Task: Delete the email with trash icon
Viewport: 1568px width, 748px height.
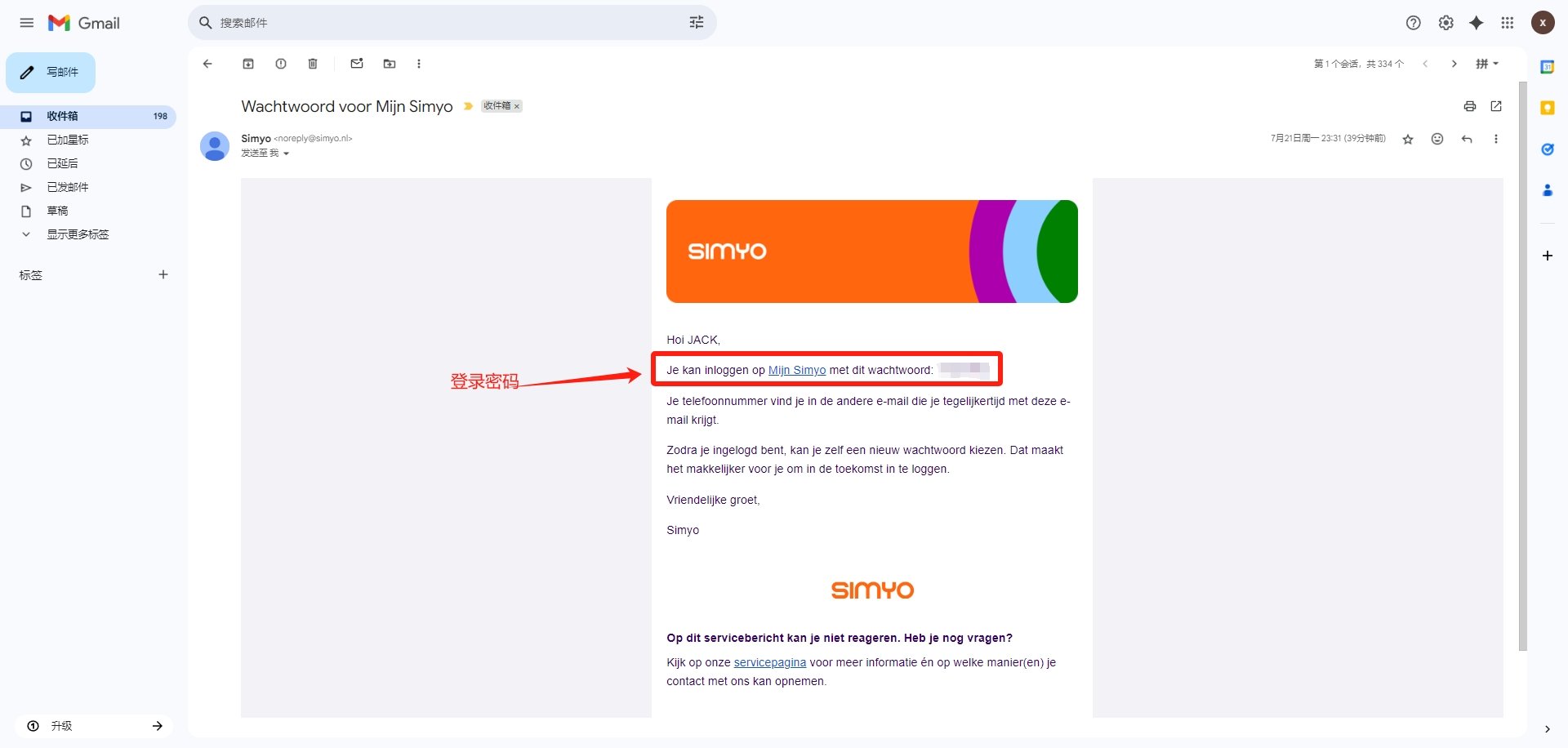Action: click(x=313, y=64)
